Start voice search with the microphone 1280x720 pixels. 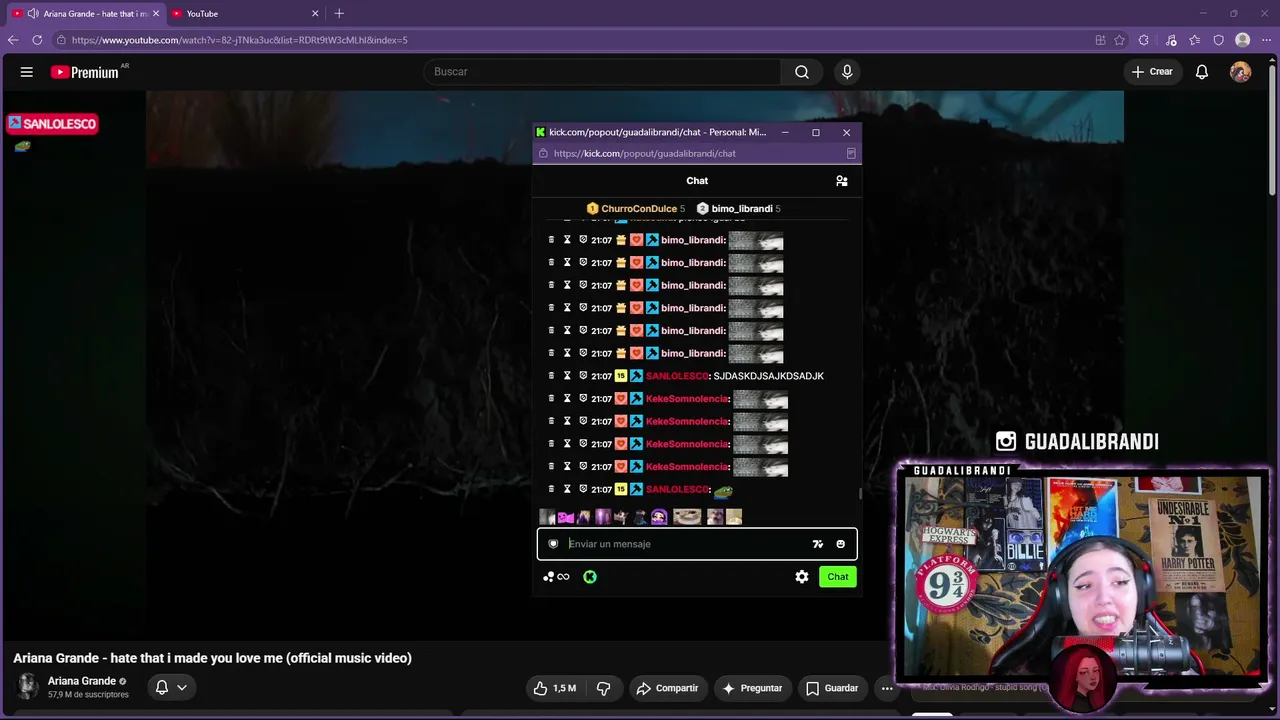point(847,72)
